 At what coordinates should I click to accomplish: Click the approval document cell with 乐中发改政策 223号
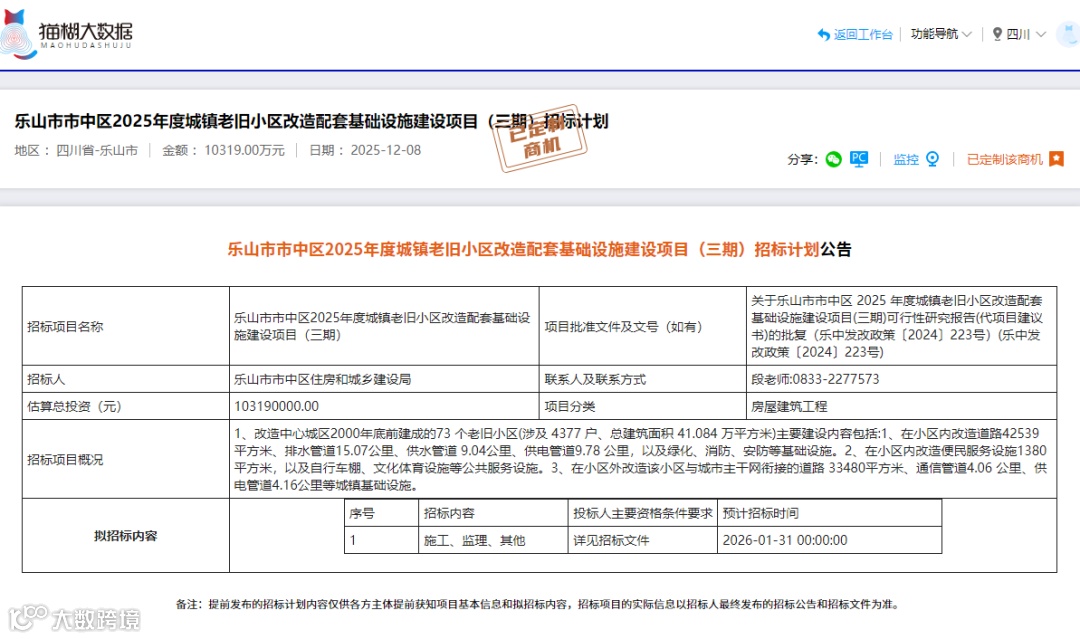pyautogui.click(x=902, y=326)
